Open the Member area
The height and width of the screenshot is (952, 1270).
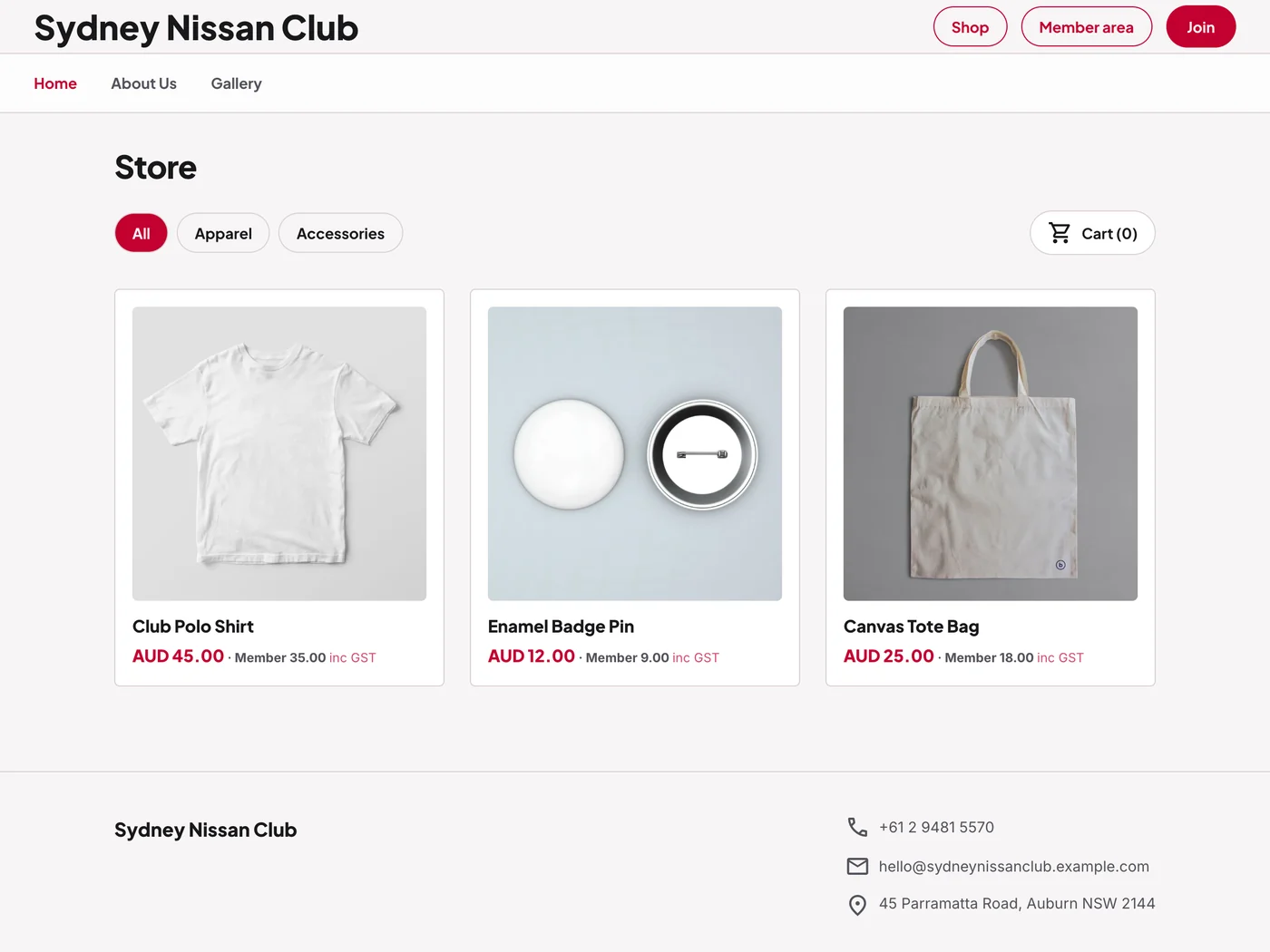pos(1086,27)
